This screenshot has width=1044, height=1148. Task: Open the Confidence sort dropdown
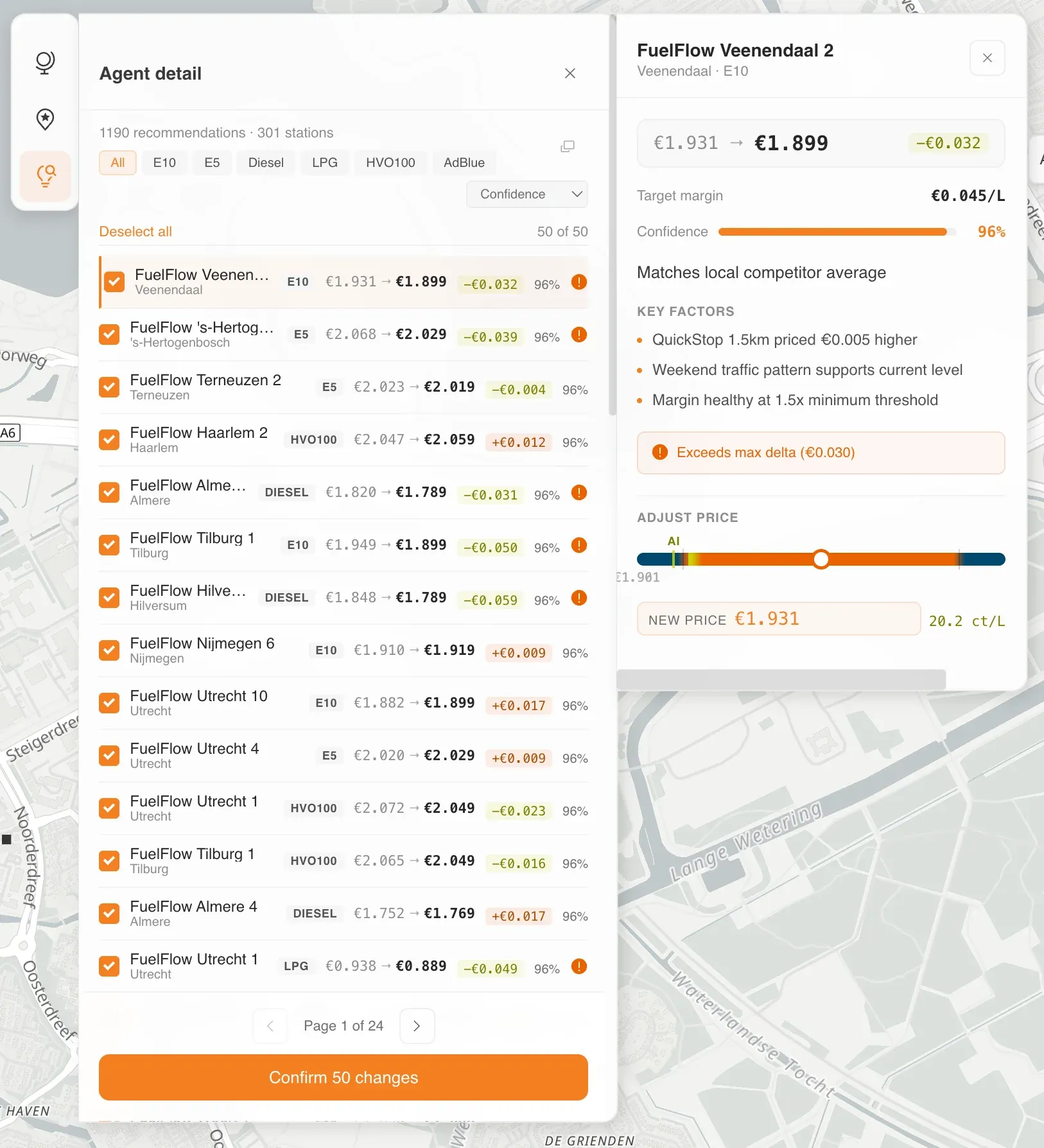coord(527,194)
